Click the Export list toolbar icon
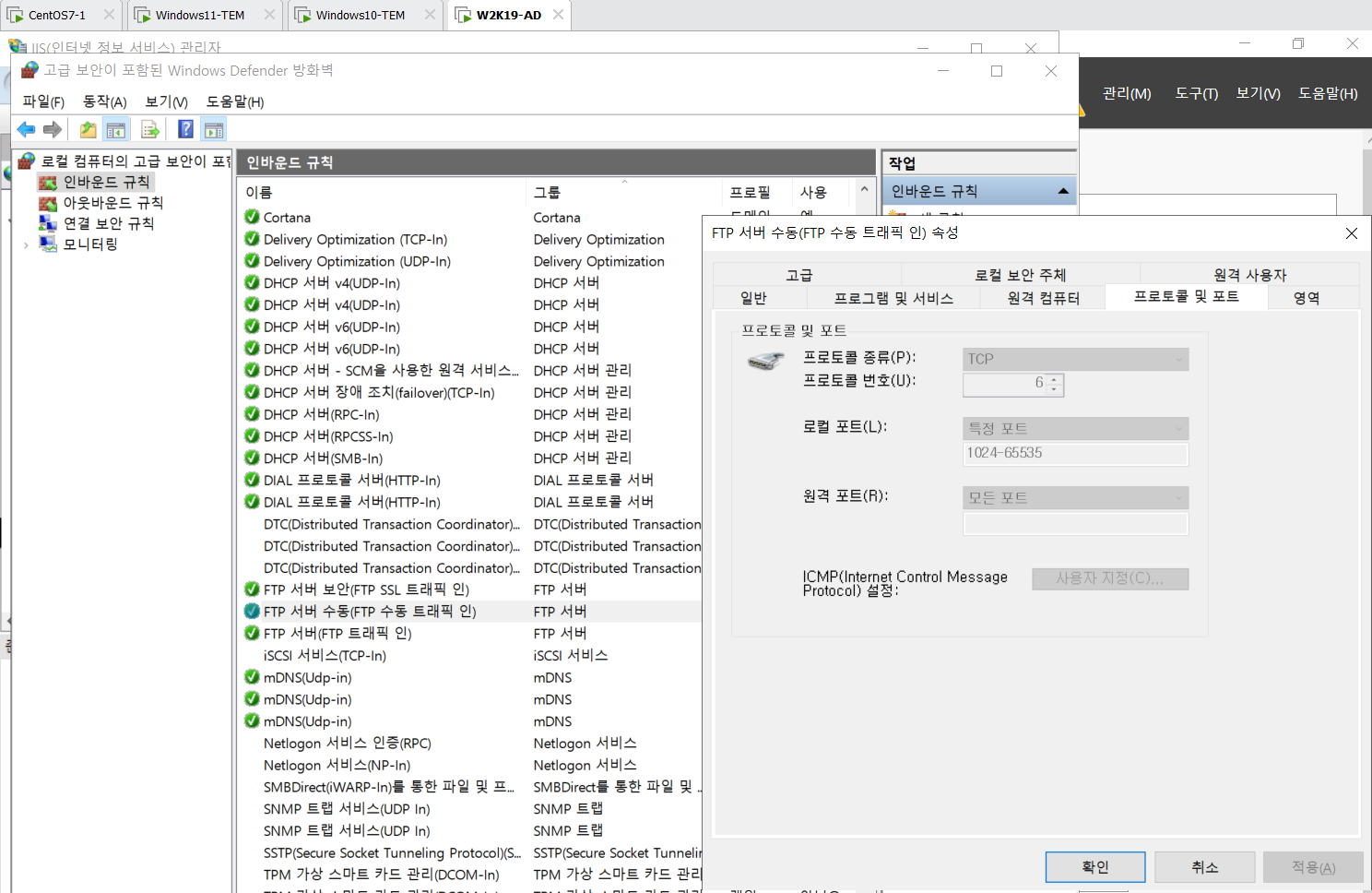The width and height of the screenshot is (1372, 893). [x=150, y=130]
